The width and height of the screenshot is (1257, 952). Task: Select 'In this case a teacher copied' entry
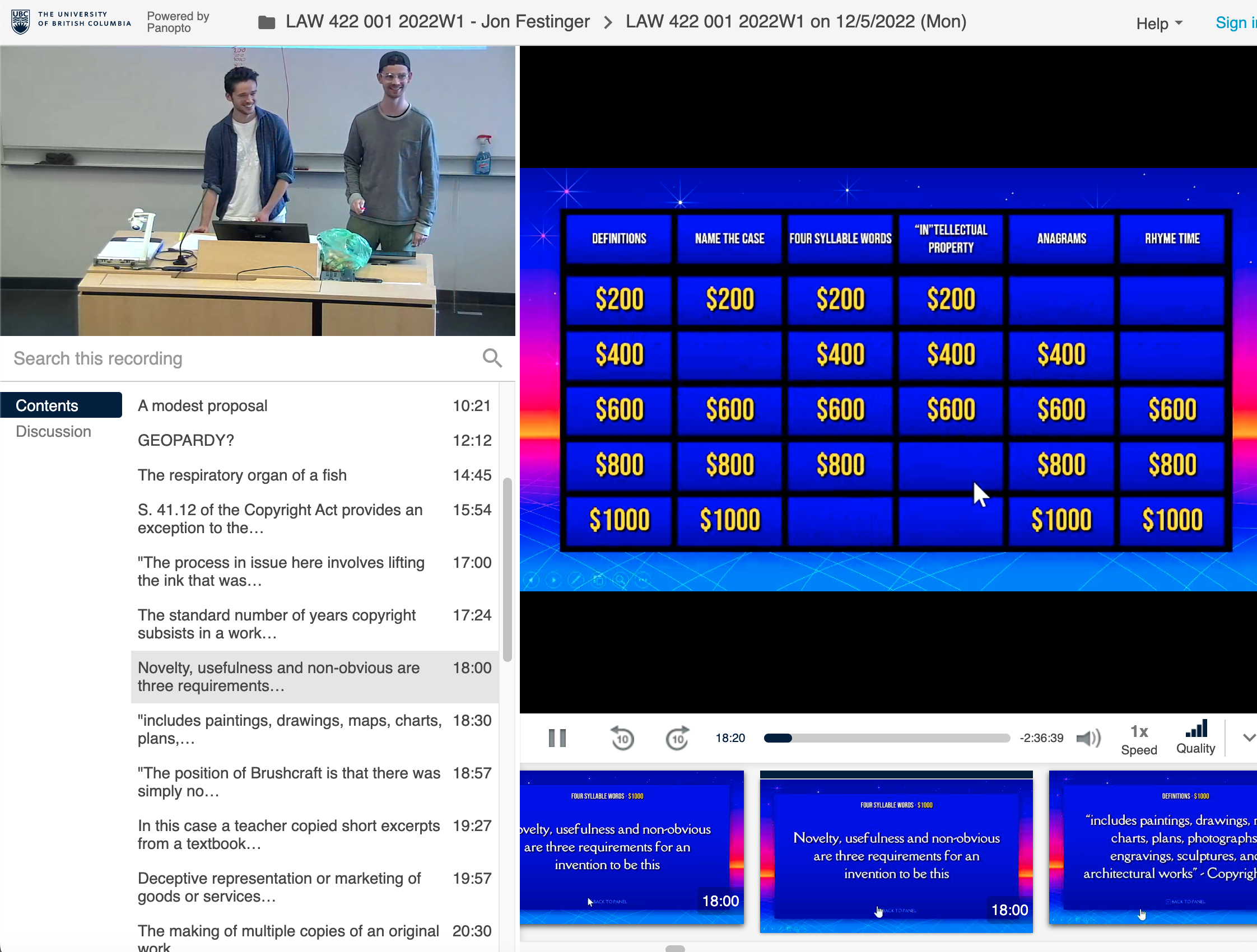click(x=314, y=834)
